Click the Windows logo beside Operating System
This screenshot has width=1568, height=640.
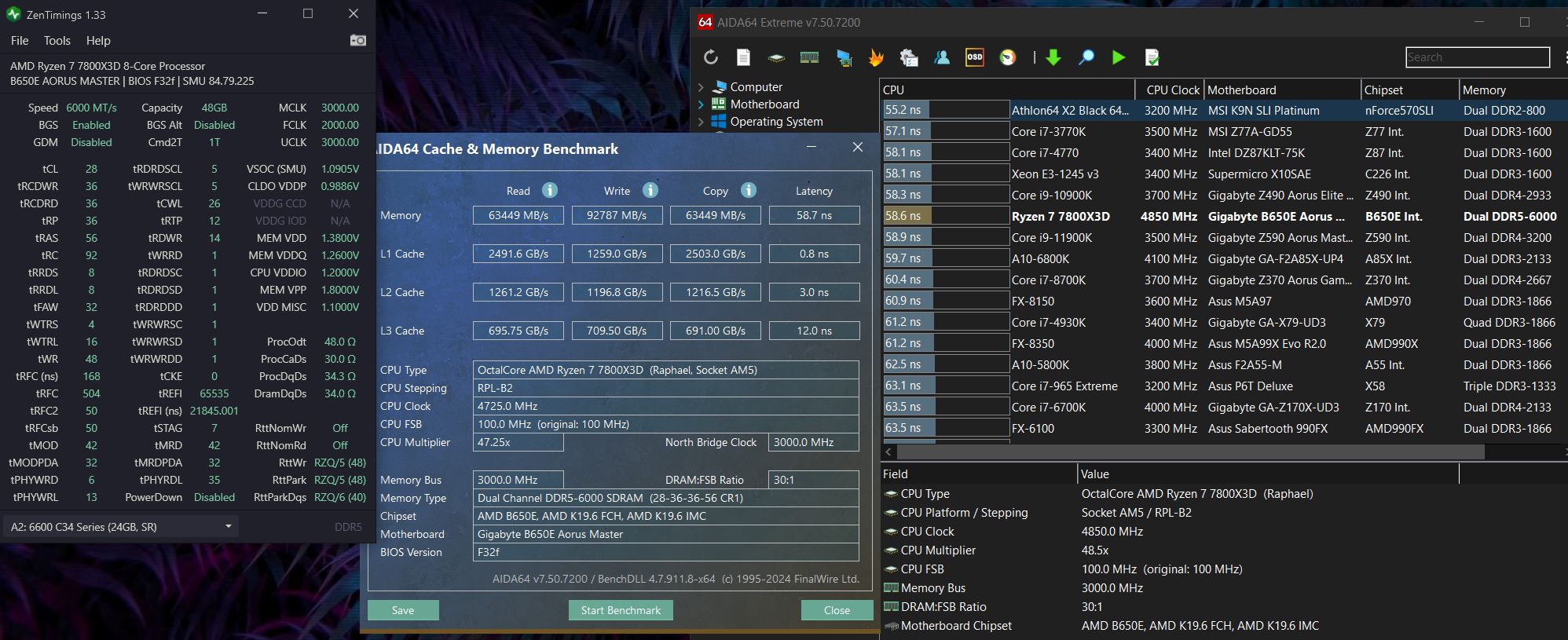point(719,121)
